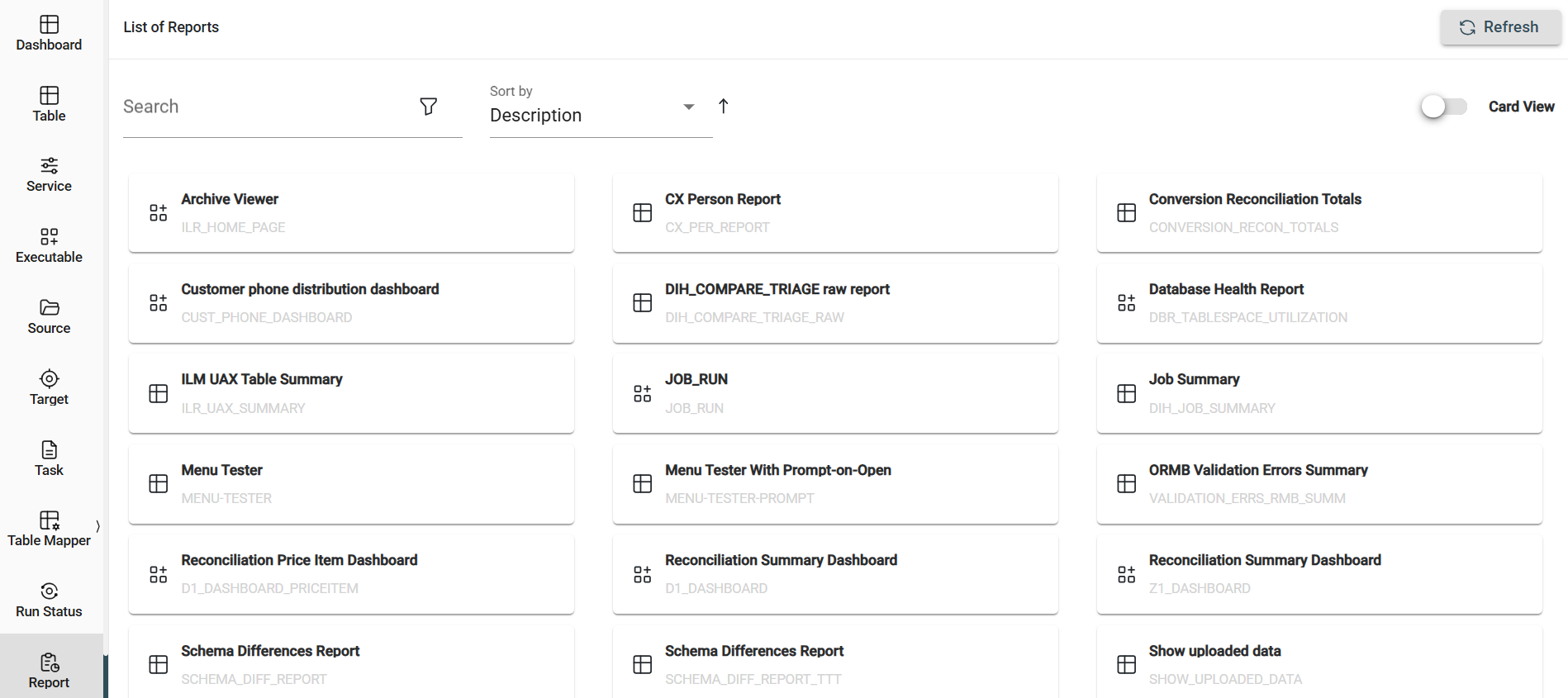This screenshot has width=1568, height=698.
Task: Go to the Executable section
Action: click(x=49, y=245)
